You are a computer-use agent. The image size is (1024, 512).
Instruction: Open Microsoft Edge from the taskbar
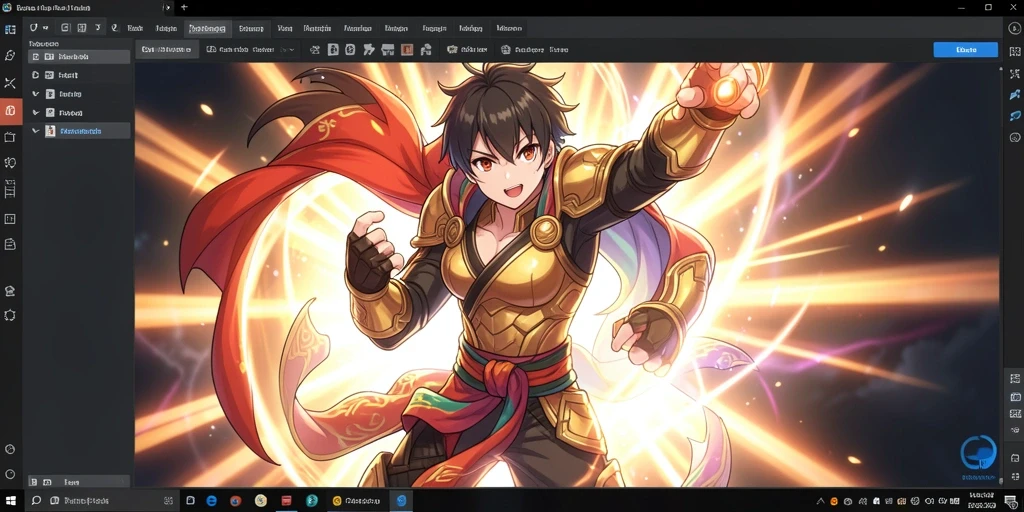212,501
